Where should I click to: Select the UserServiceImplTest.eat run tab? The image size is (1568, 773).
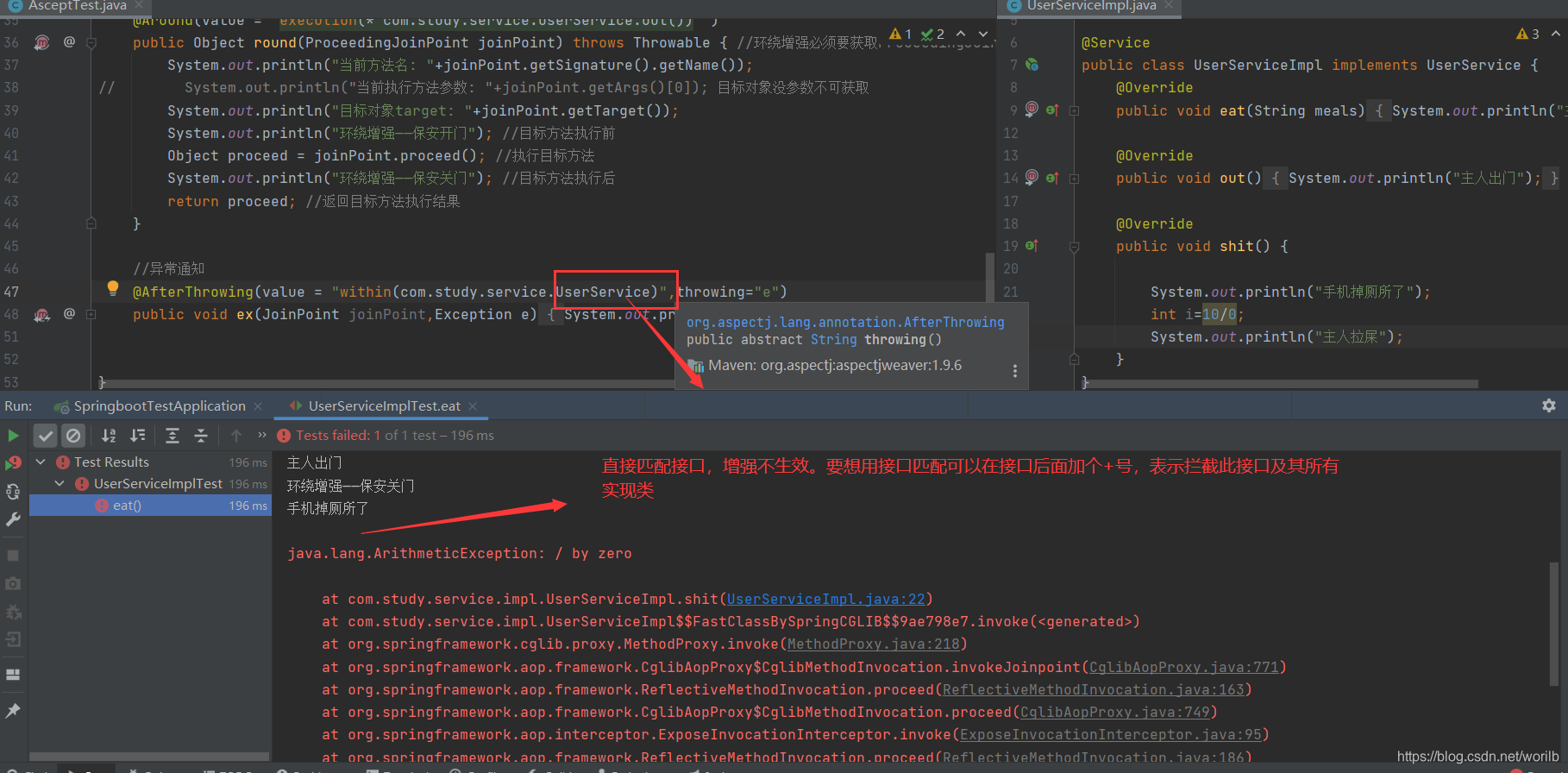tap(384, 405)
